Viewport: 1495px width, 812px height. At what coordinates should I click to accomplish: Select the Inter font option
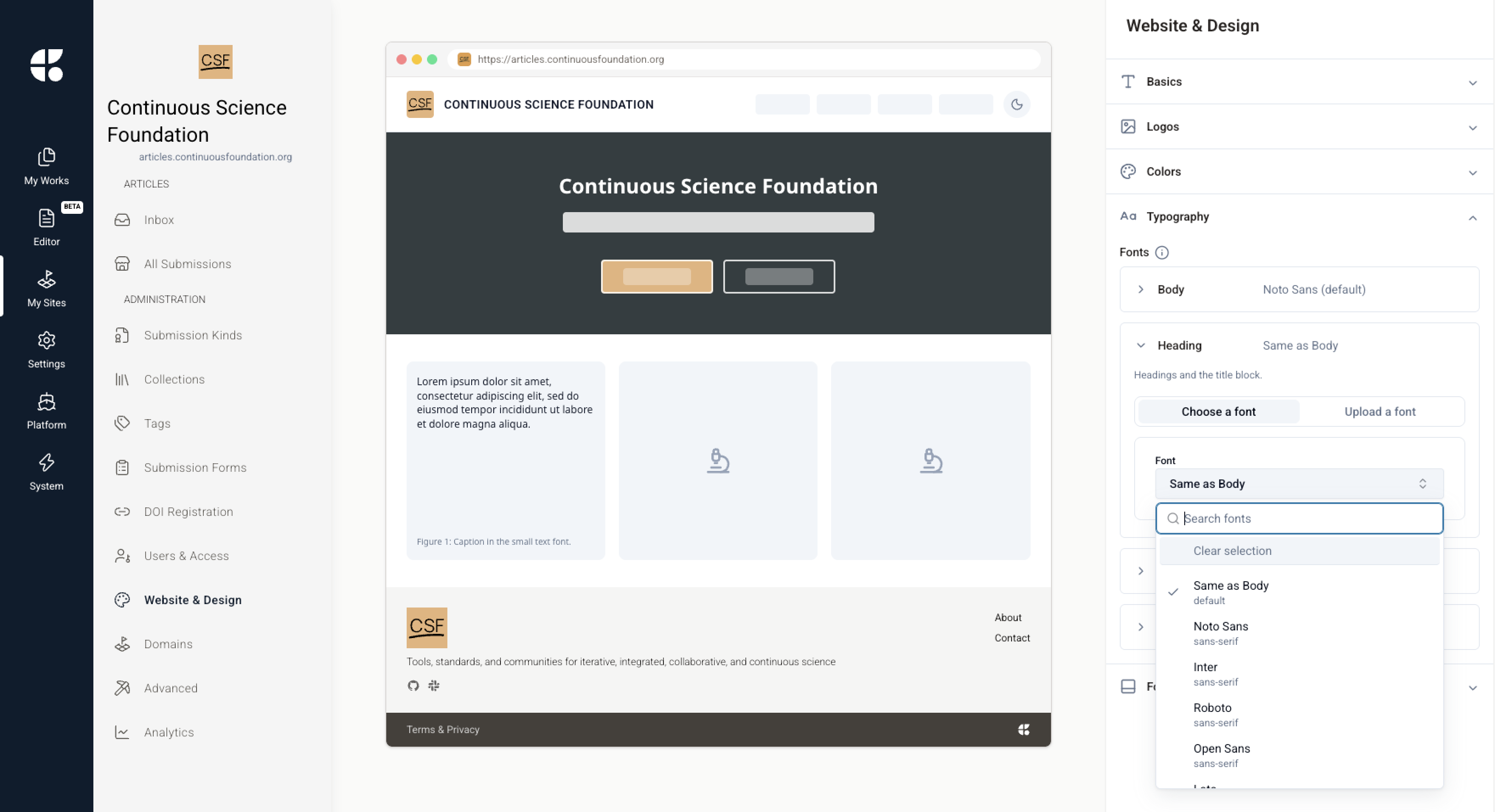tap(1299, 673)
